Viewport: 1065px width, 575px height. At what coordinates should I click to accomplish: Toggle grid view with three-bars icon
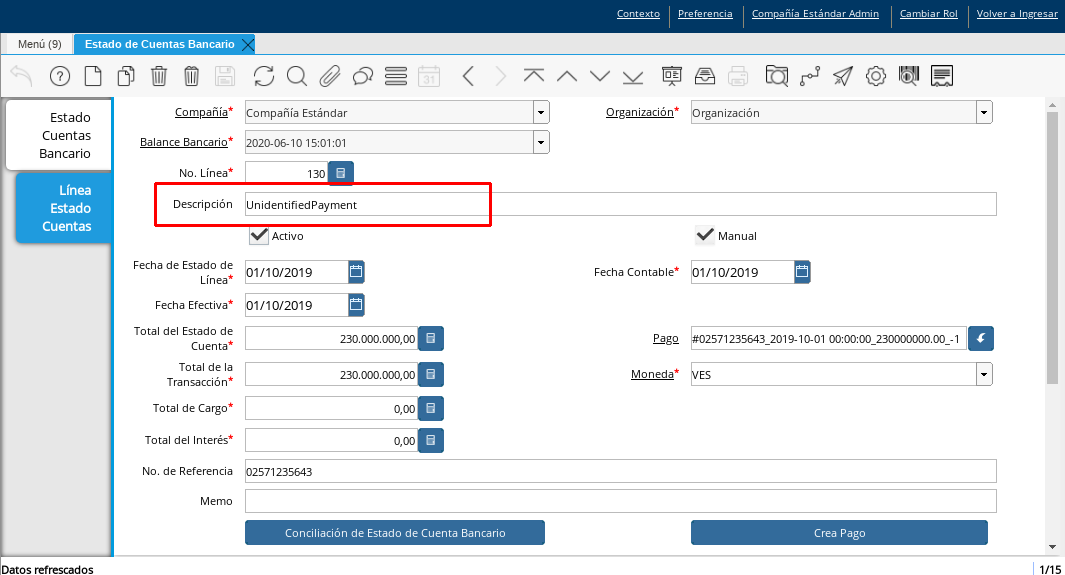396,76
